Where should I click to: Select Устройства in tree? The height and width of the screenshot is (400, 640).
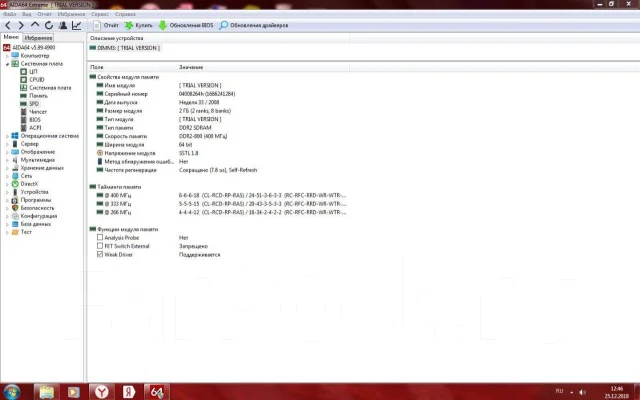click(34, 192)
